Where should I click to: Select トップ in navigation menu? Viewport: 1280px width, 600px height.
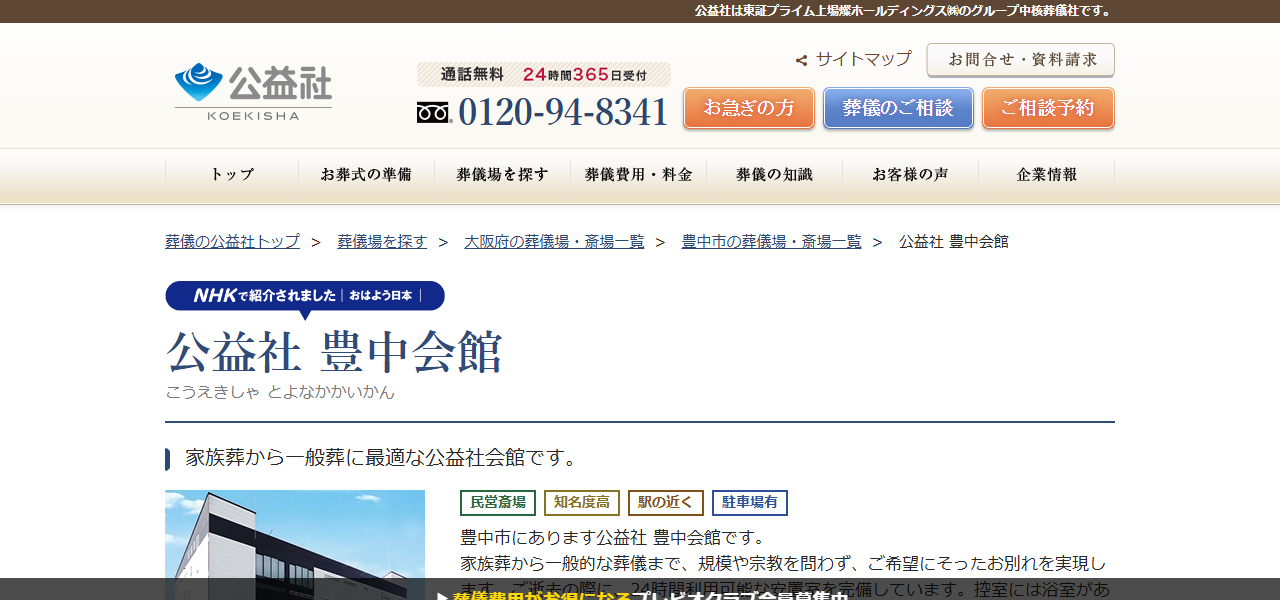(232, 175)
